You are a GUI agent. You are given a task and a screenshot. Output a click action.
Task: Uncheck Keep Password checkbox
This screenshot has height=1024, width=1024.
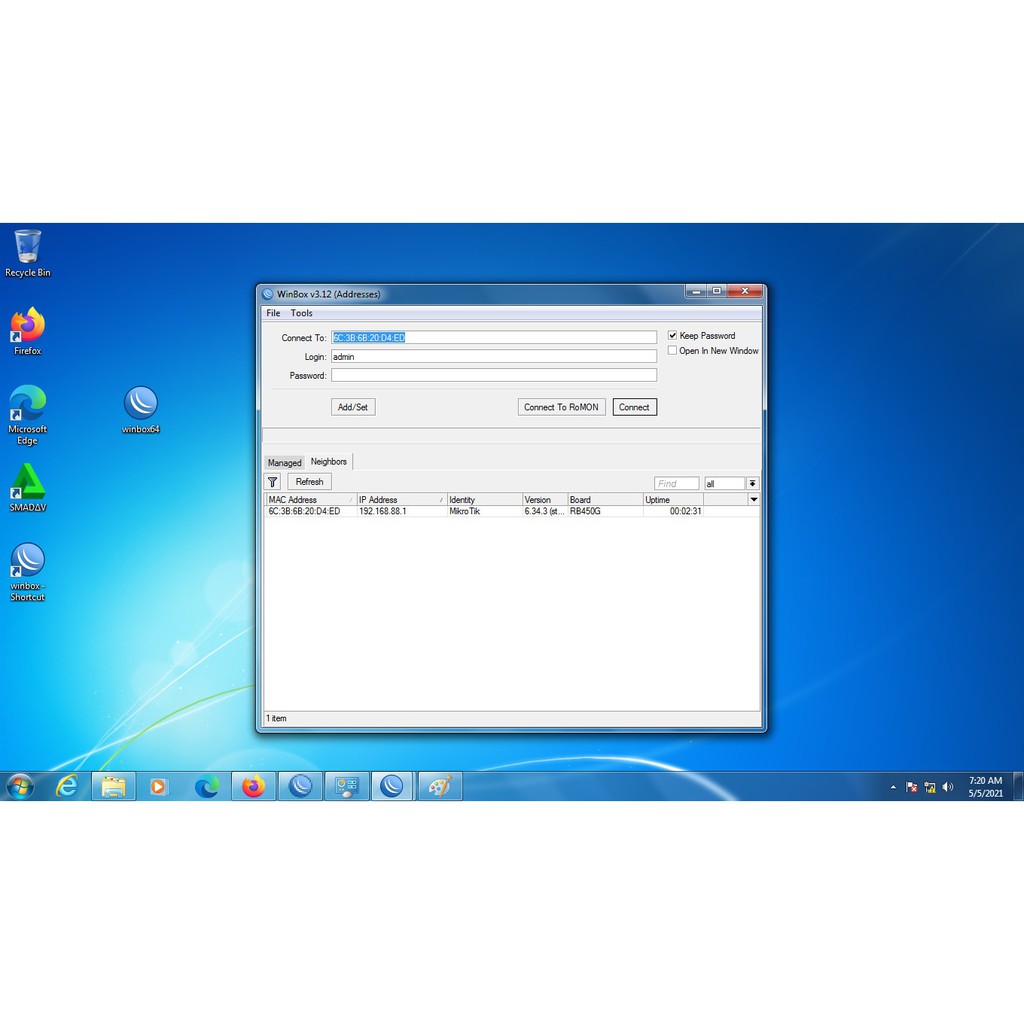click(673, 336)
